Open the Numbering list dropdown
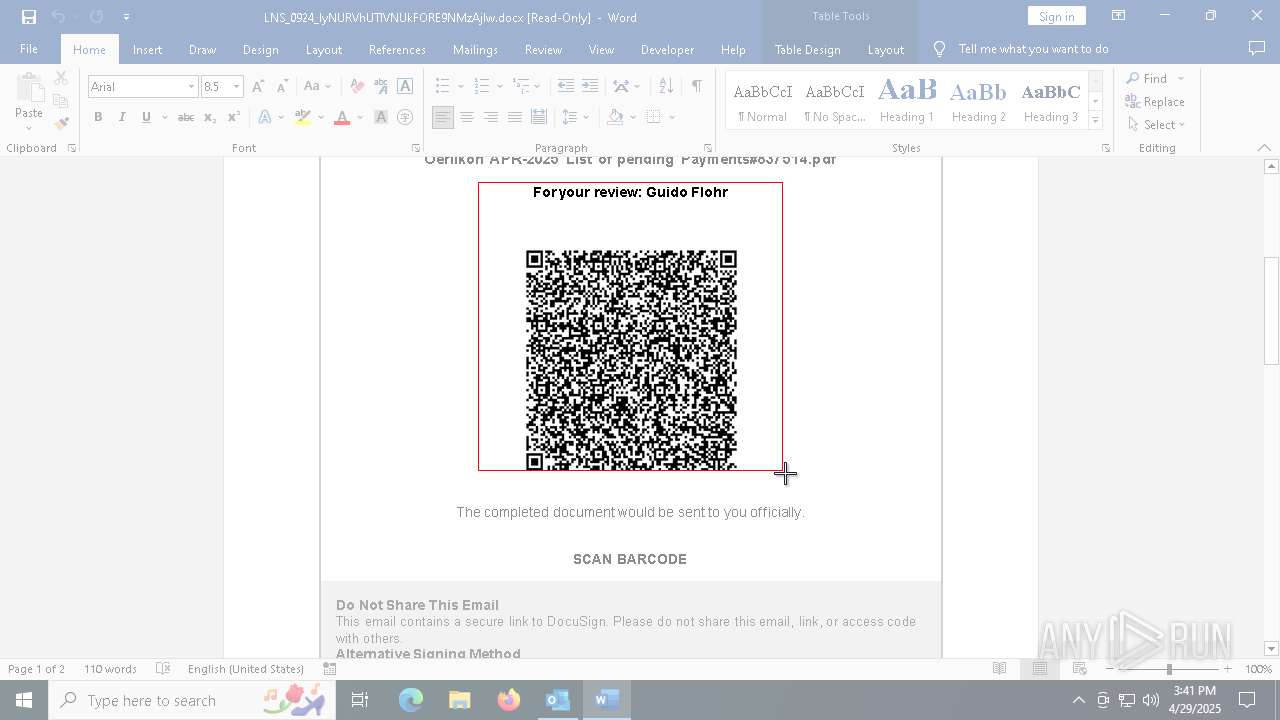Viewport: 1280px width, 720px height. click(499, 87)
